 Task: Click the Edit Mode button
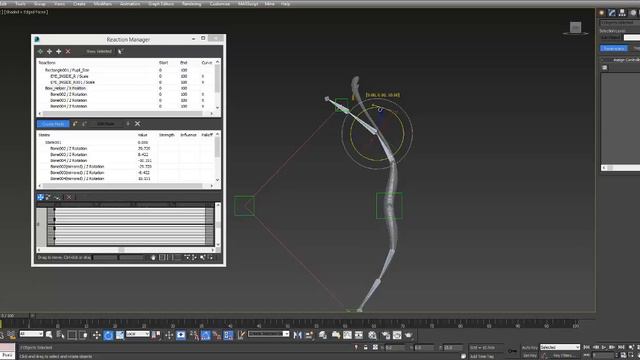coord(105,124)
